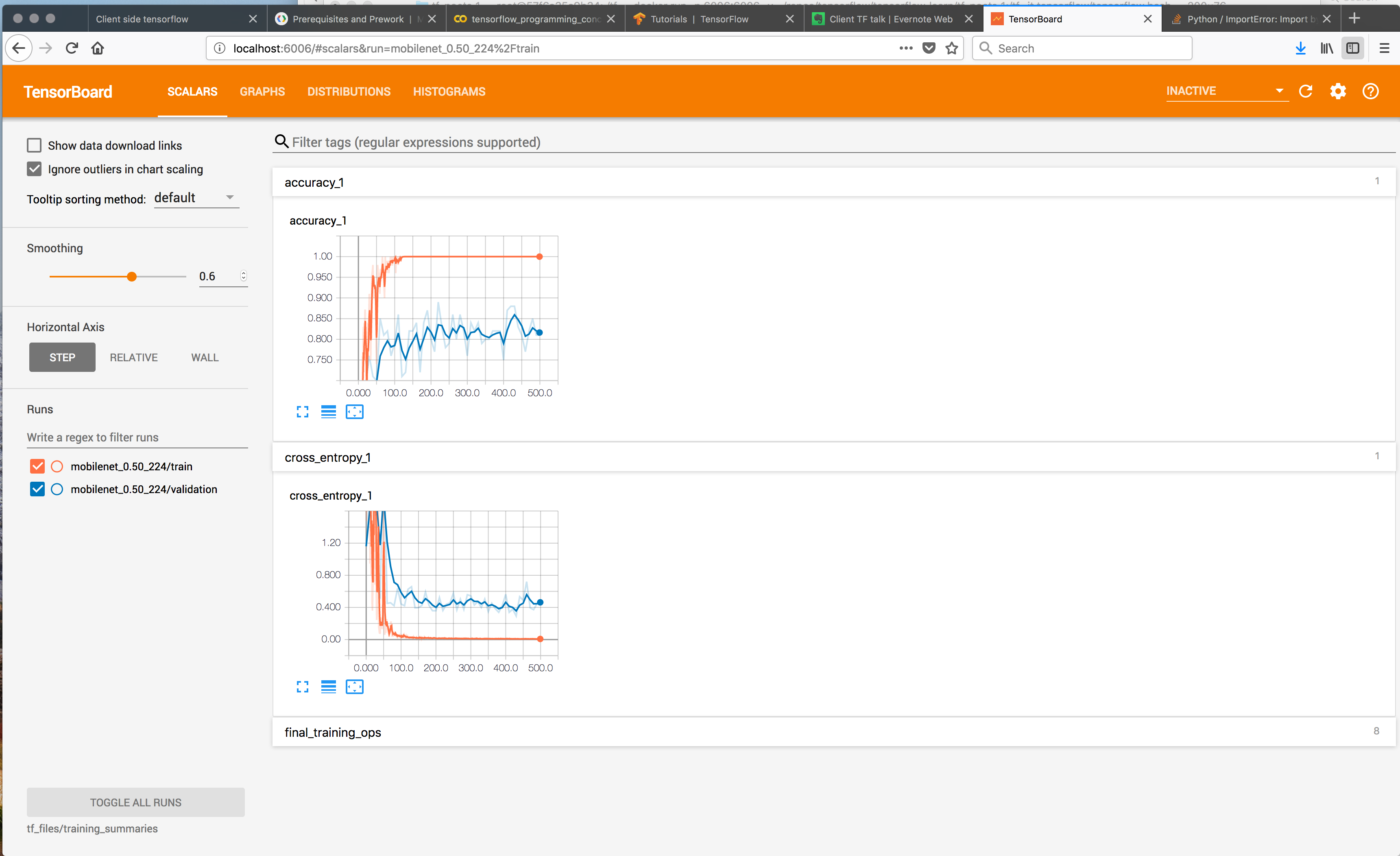Toggle y-axis log scale on cross_entropy_1 chart
The image size is (1400, 856).
(328, 687)
